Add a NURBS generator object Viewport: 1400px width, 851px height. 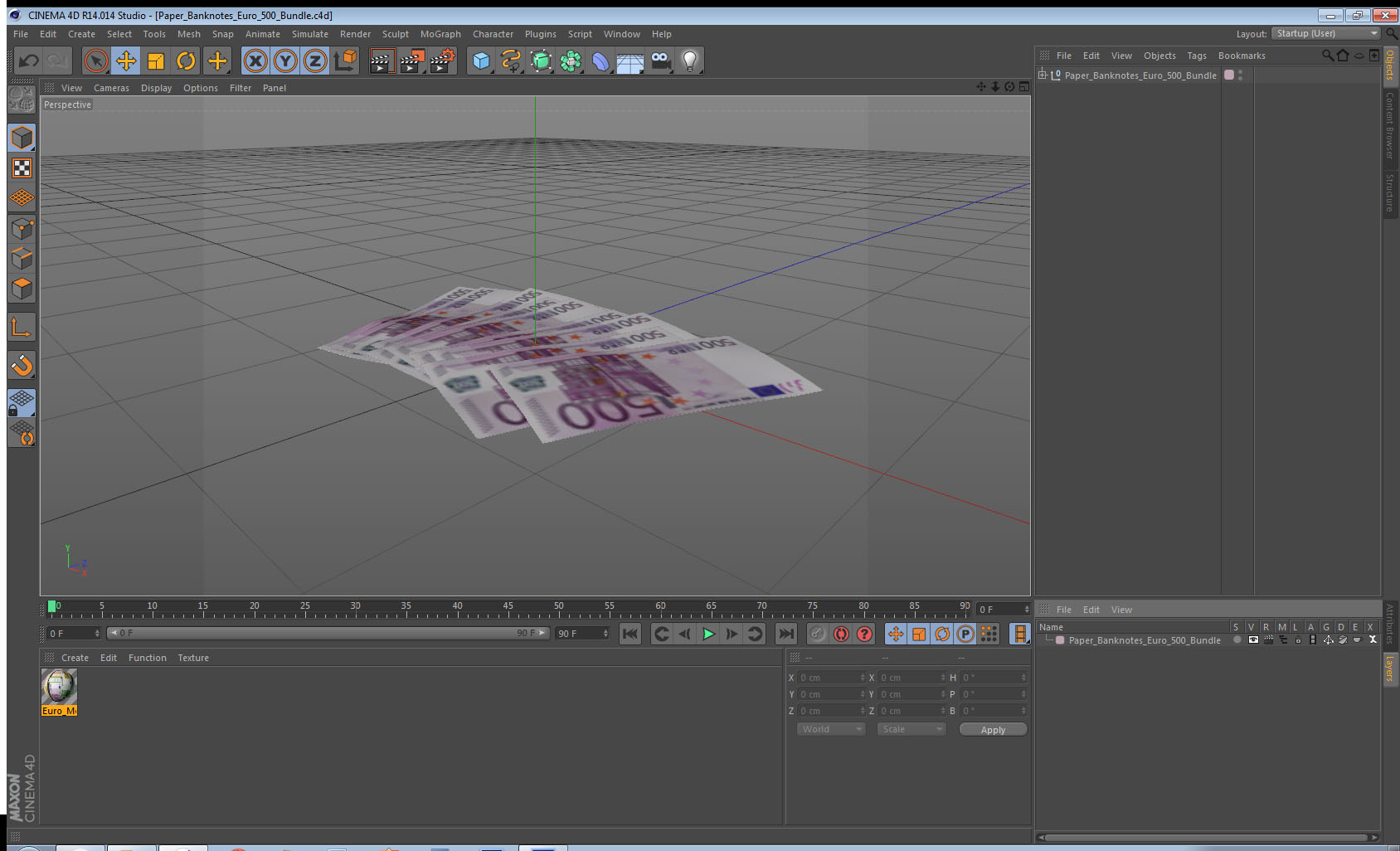click(x=541, y=61)
